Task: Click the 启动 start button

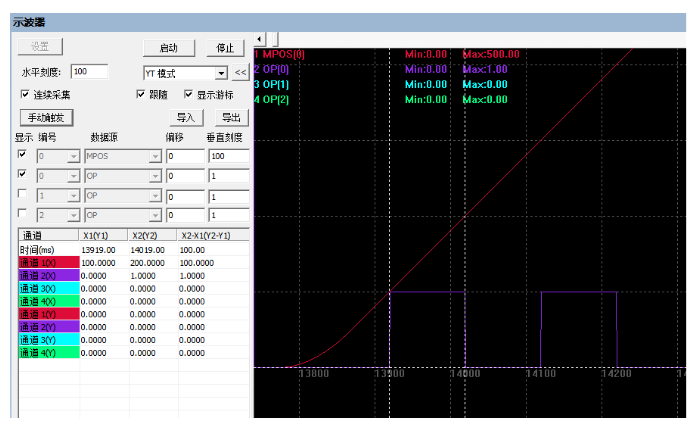Action: pyautogui.click(x=169, y=48)
